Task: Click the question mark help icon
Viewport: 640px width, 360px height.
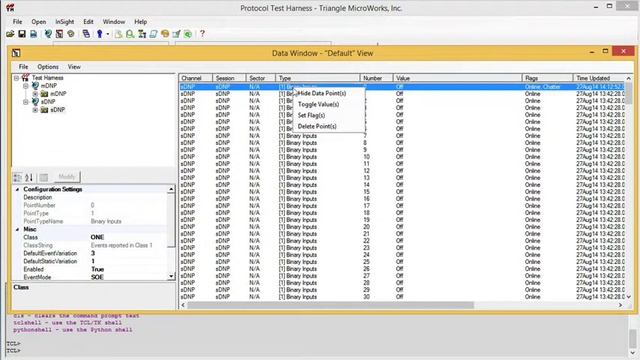Action: [x=202, y=34]
